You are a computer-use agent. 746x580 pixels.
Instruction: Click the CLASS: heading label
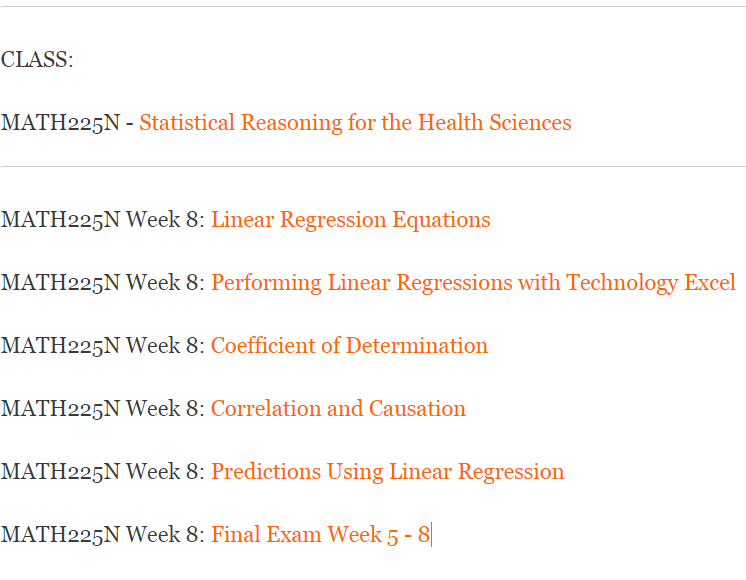(x=37, y=60)
